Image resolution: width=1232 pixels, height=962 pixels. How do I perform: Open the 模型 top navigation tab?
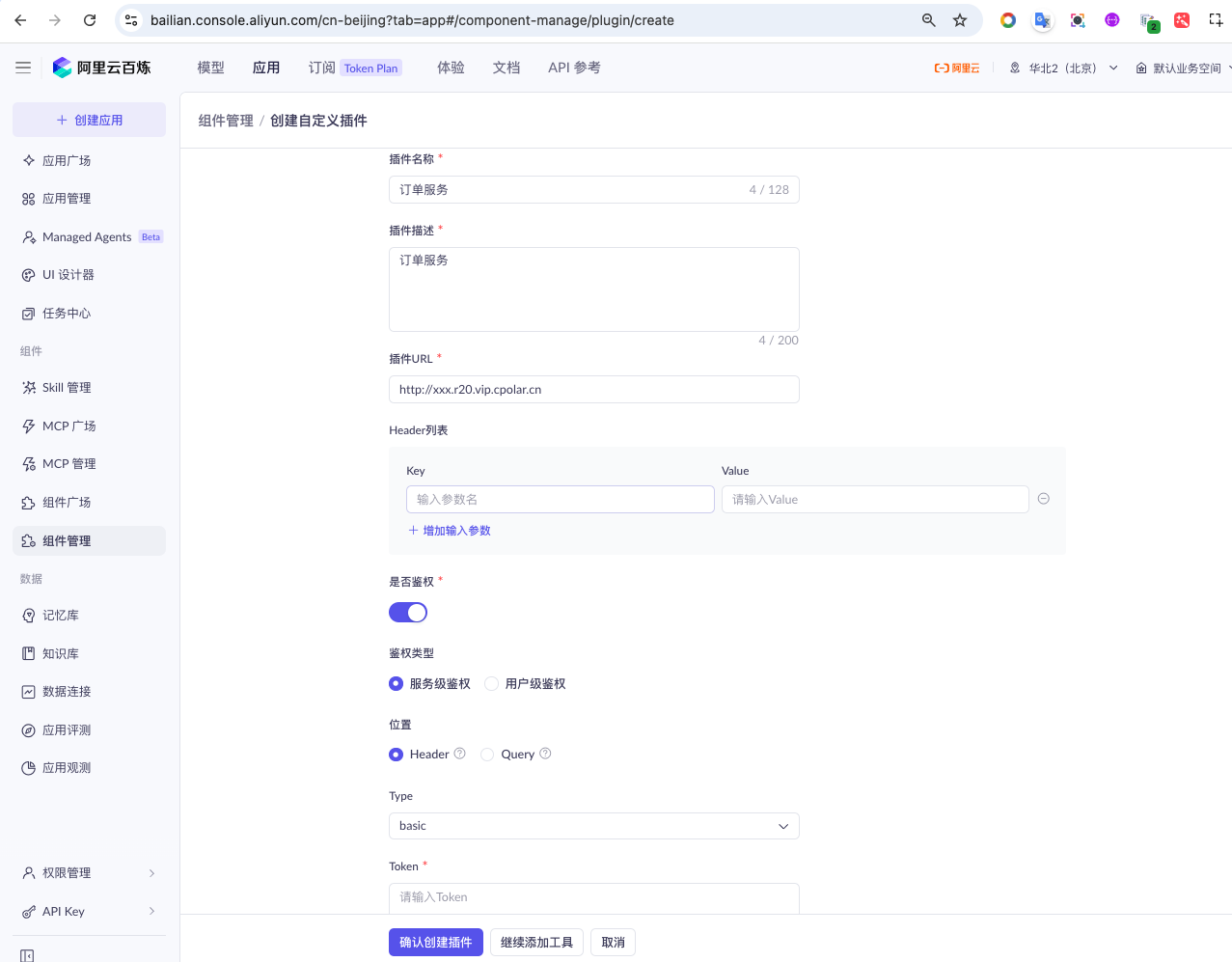coord(210,68)
